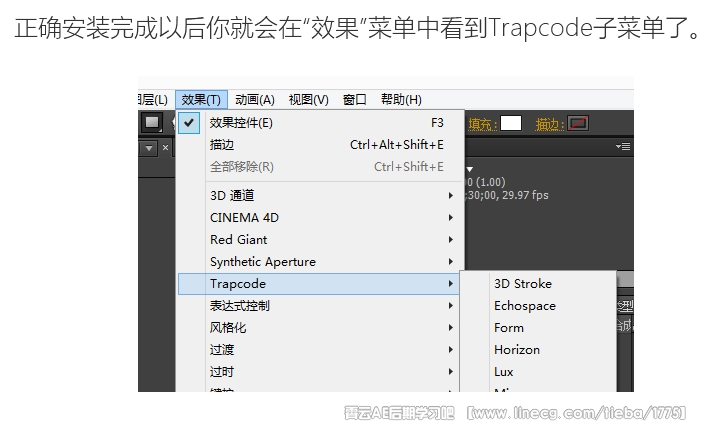728x430 pixels.
Task: Select the shape tool icon in toolbar
Action: [152, 123]
